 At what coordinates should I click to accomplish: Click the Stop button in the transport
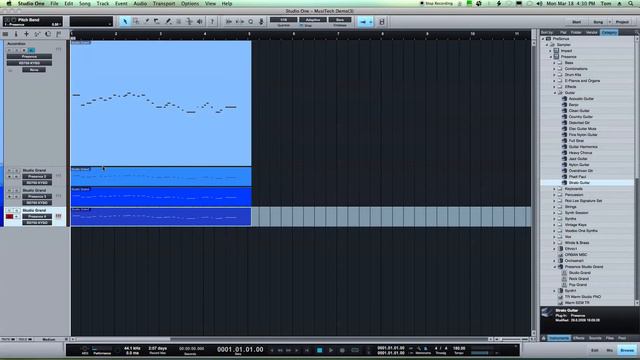tap(320, 350)
